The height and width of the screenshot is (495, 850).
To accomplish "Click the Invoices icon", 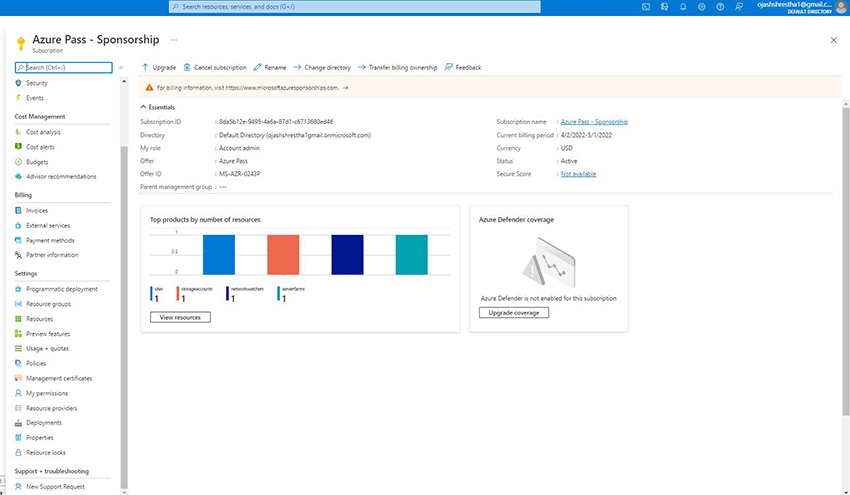I will (18, 210).
